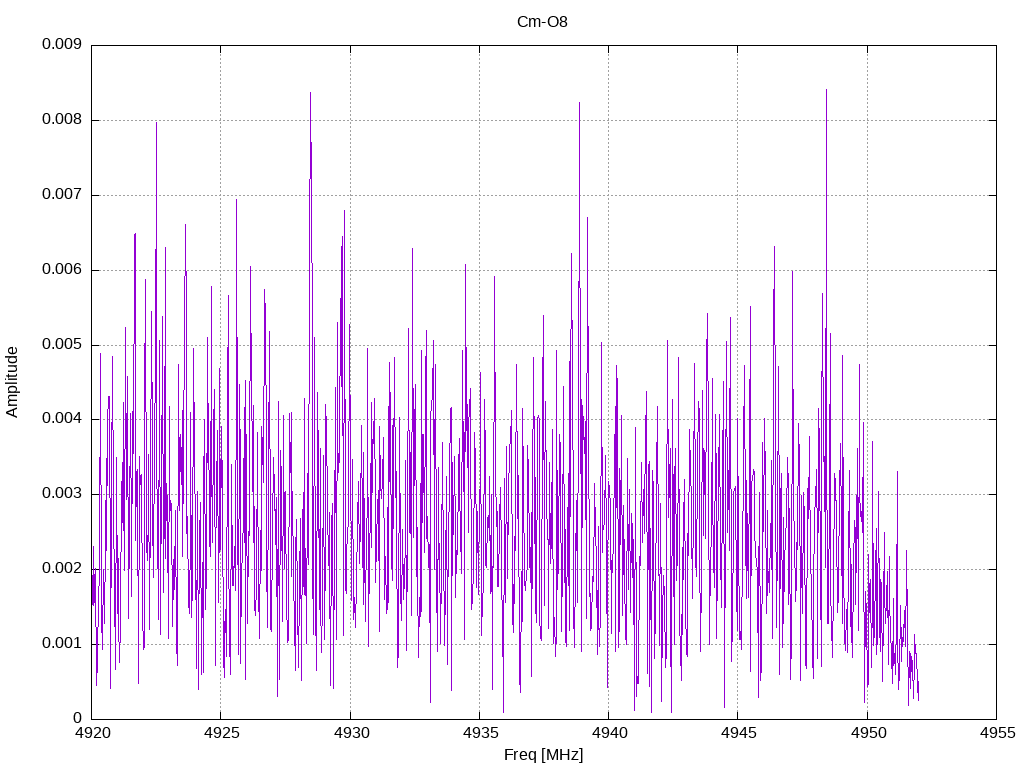This screenshot has height=768, width=1024.
Task: Click the 0.006 y-axis tick label
Action: 61,269
